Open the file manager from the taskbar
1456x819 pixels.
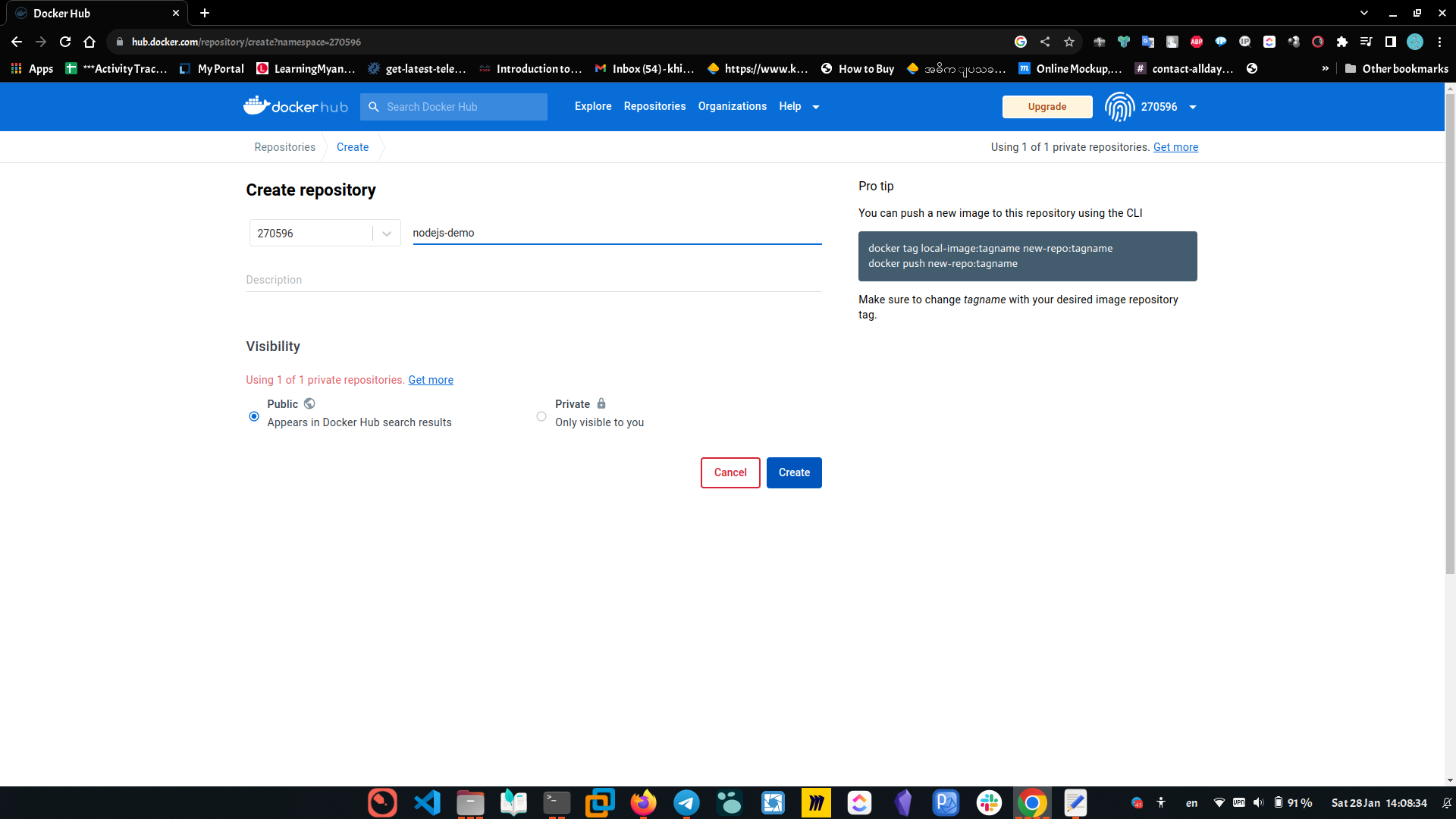click(470, 802)
